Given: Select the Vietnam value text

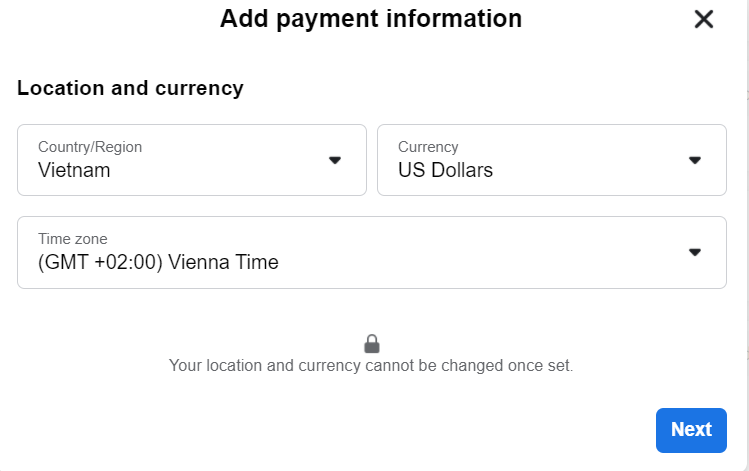Looking at the screenshot, I should 74,170.
